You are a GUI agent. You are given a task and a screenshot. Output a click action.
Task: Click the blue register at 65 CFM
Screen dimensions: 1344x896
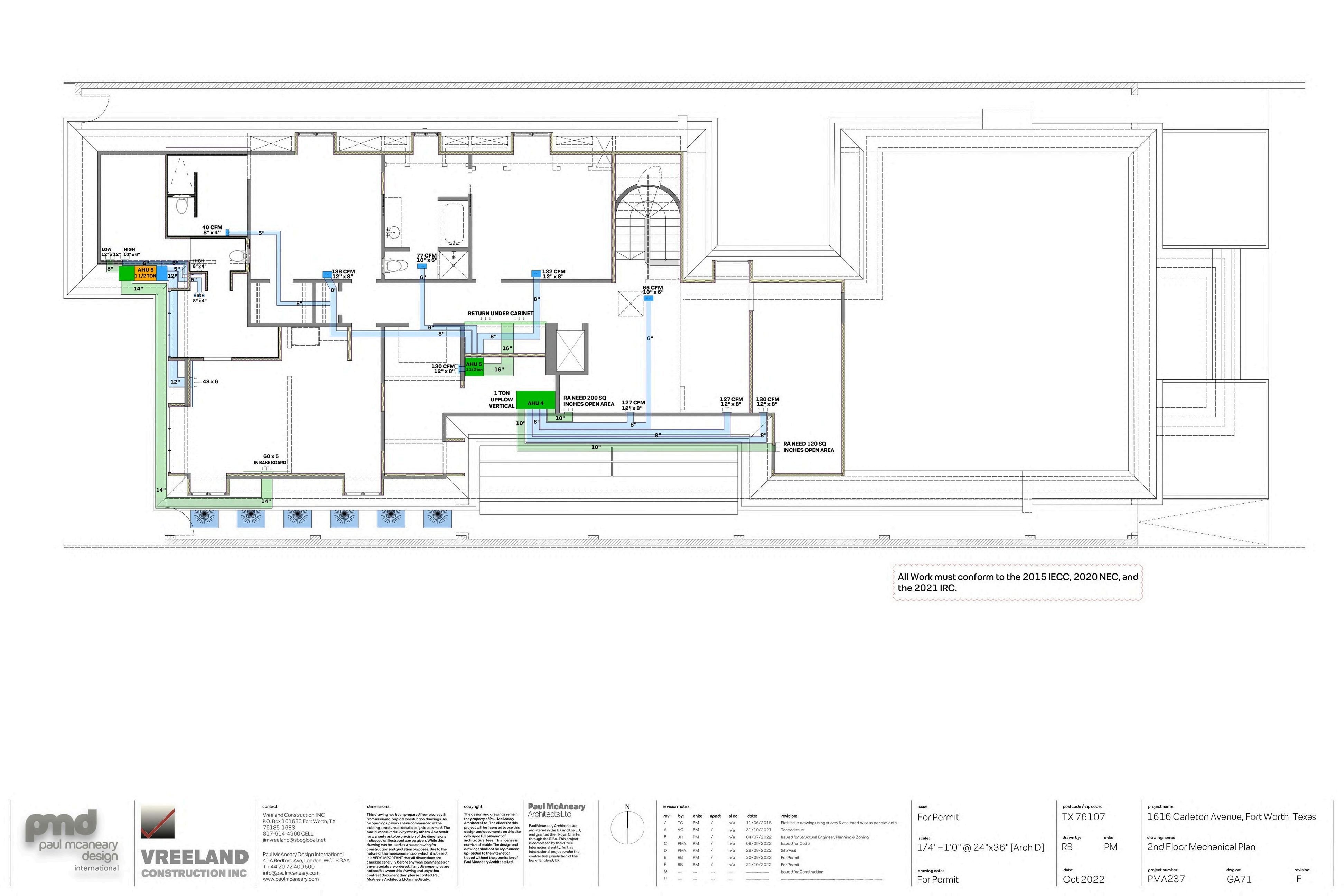648,298
